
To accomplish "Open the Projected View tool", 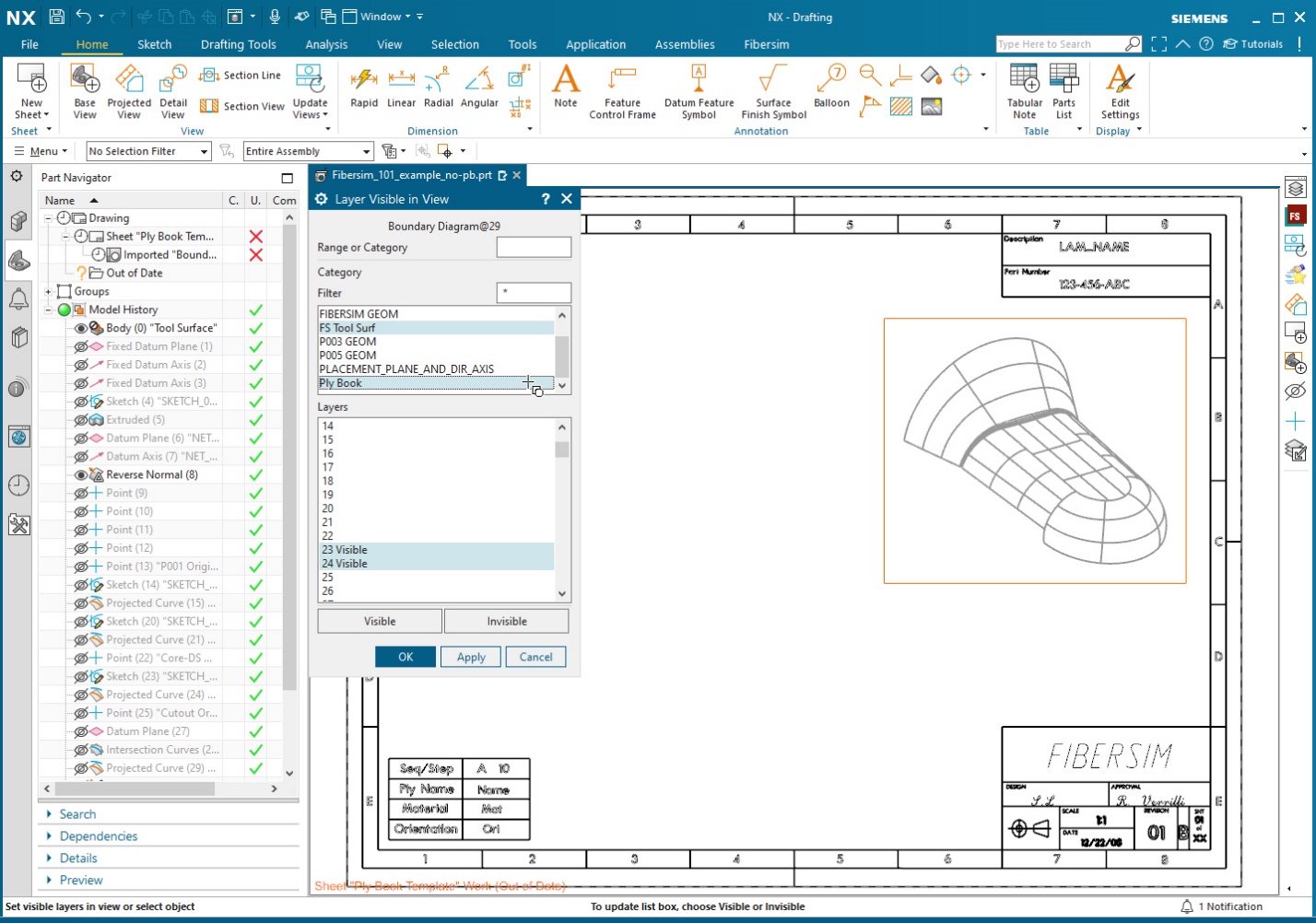I will tap(129, 89).
